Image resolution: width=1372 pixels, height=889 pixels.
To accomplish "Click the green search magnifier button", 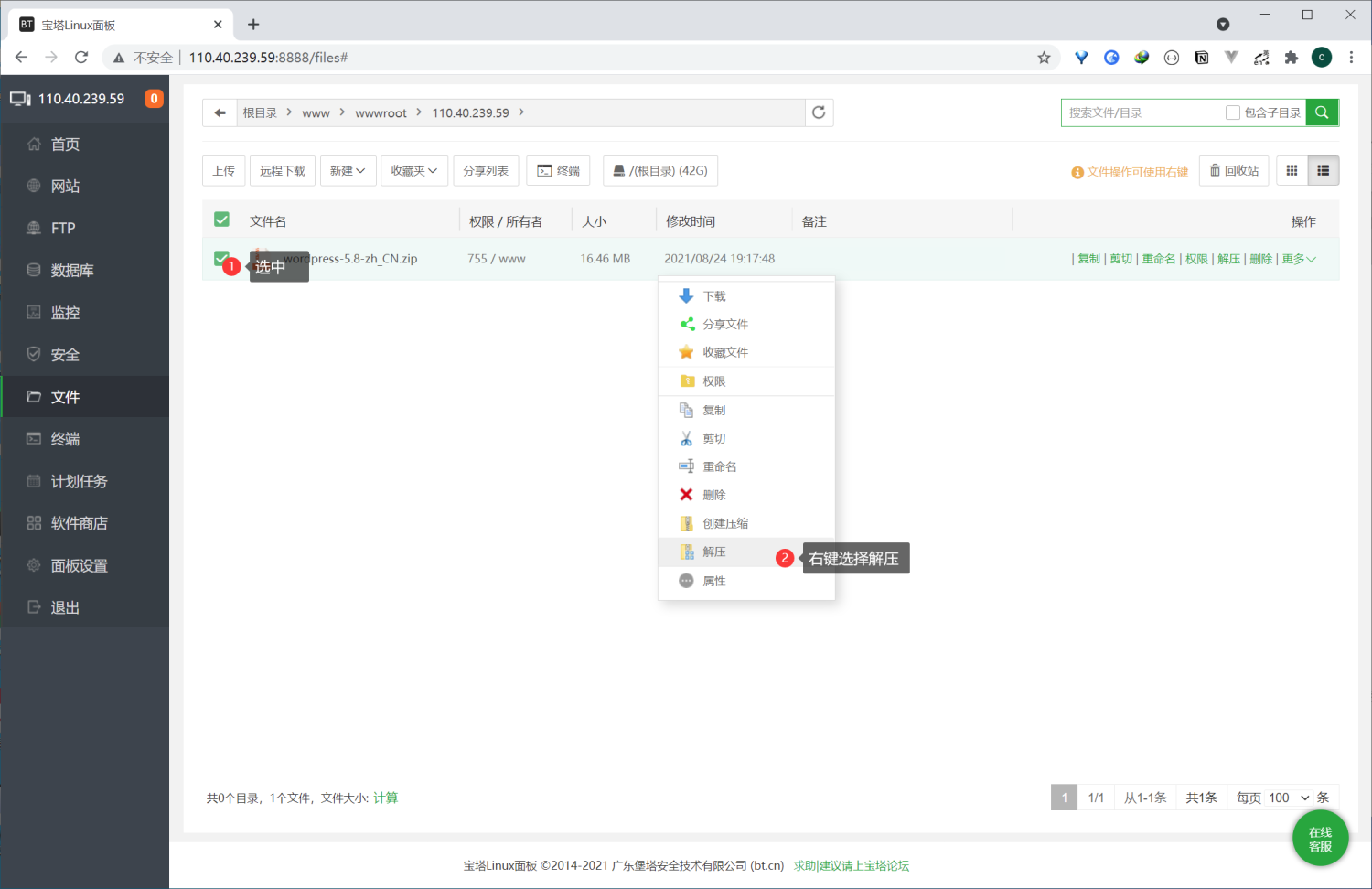I will tap(1322, 112).
